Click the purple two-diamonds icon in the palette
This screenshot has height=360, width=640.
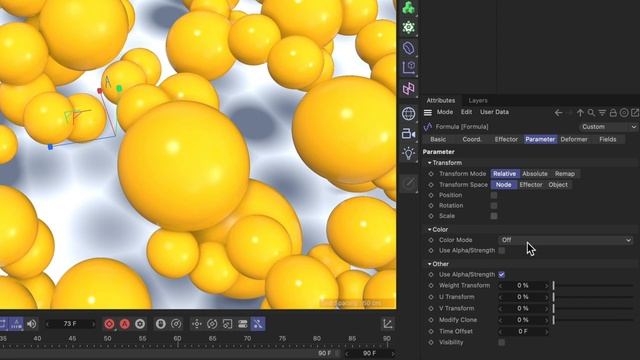(409, 88)
